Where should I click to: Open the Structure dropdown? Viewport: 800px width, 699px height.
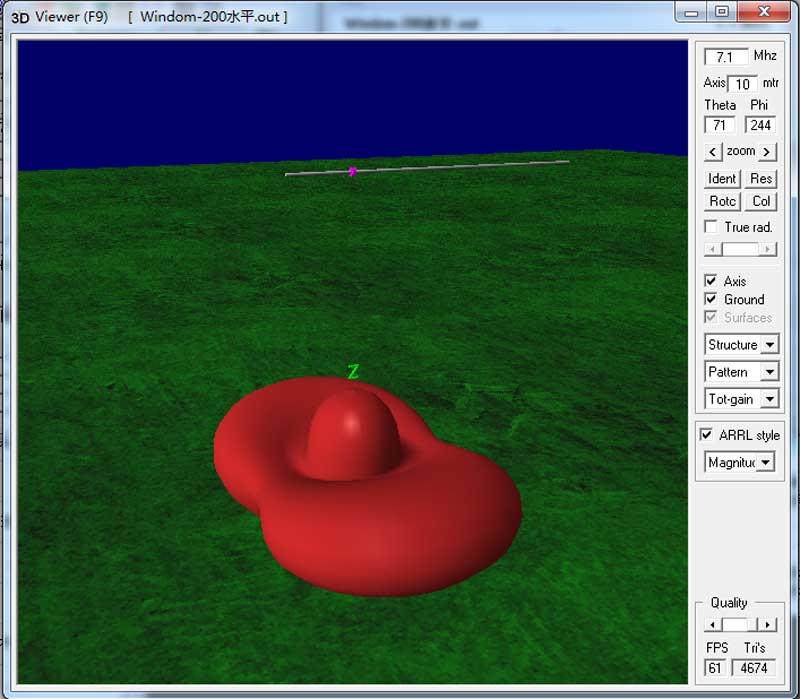coord(741,345)
